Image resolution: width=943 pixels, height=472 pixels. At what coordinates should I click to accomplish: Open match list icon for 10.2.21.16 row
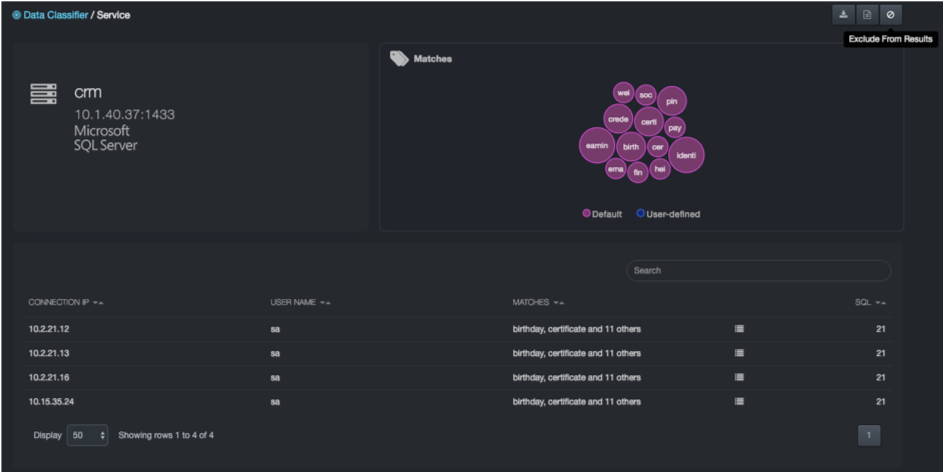(739, 377)
